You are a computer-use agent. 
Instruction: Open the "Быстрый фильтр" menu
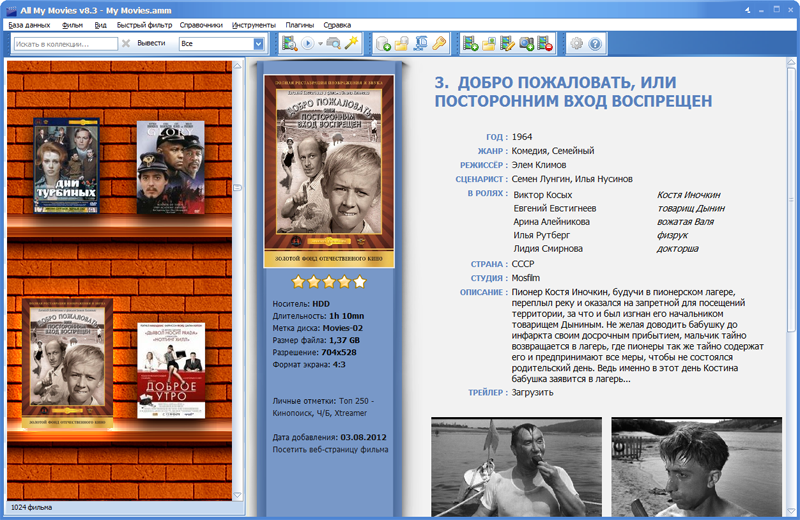(x=144, y=25)
